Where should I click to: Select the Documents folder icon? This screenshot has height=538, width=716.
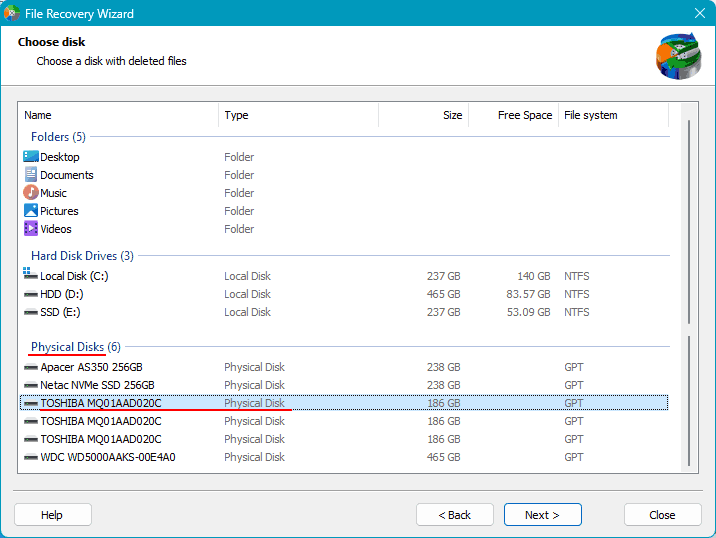point(31,174)
